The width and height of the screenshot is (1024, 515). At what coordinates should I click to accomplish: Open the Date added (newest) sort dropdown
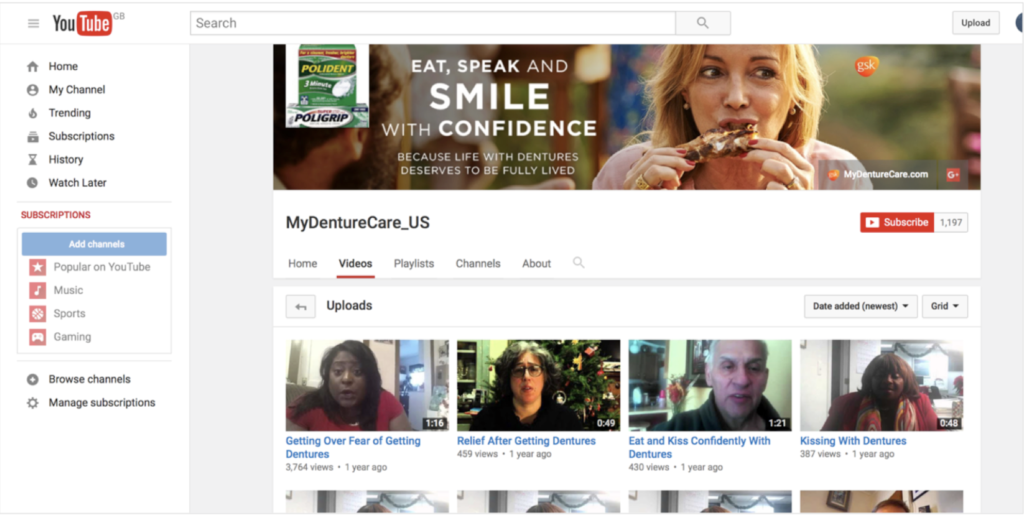pyautogui.click(x=860, y=306)
